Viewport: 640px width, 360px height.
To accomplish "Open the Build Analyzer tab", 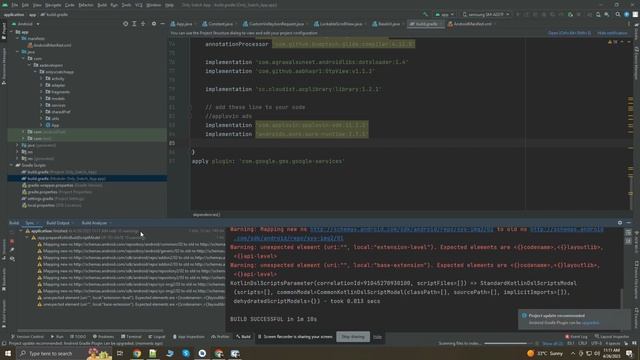I will coord(94,223).
